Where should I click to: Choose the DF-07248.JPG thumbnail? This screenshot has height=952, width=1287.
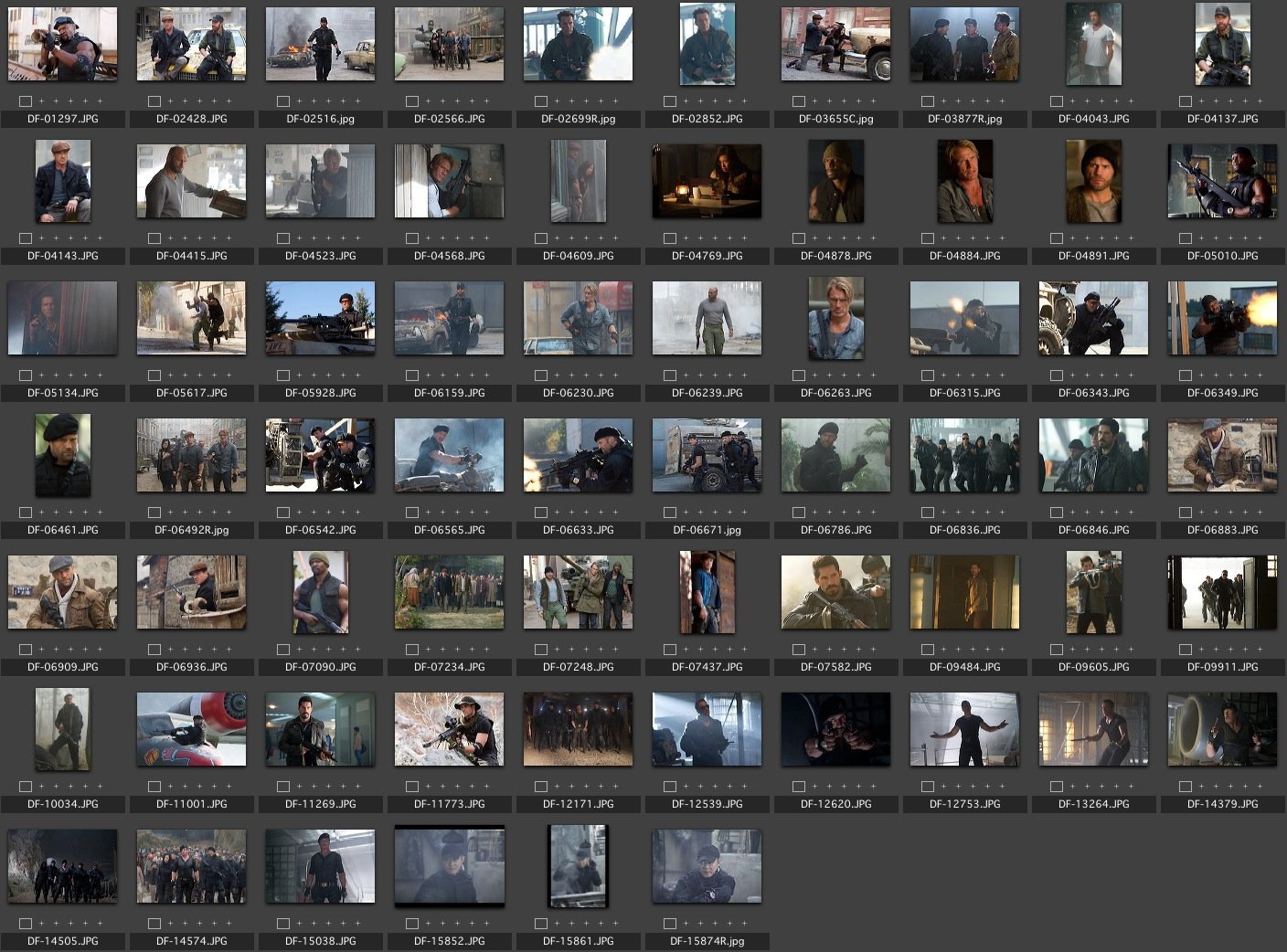pos(578,592)
